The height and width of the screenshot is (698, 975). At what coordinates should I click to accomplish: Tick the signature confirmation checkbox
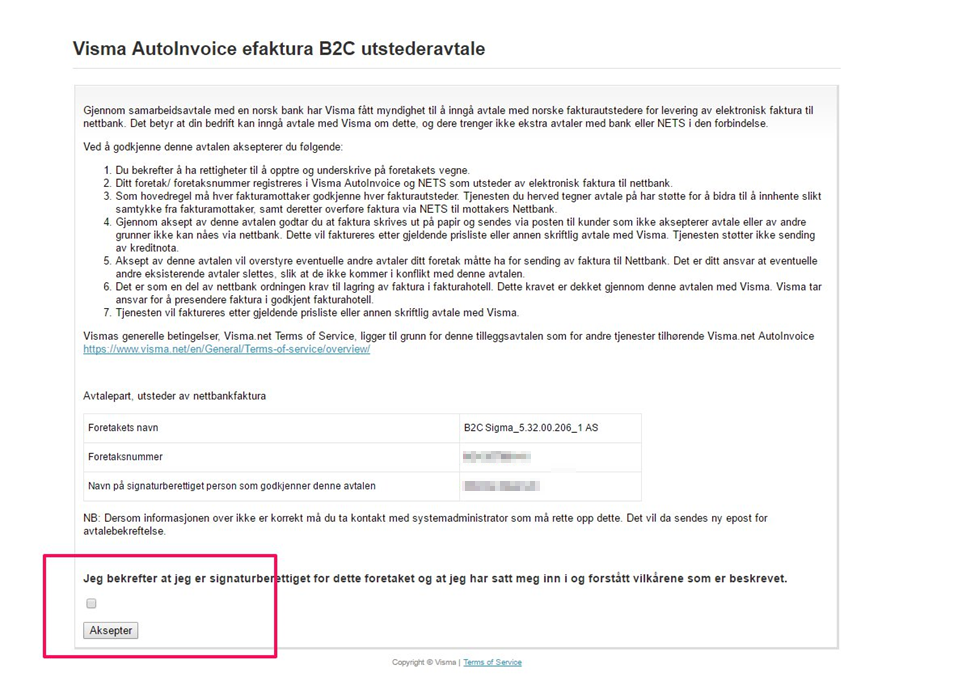92,604
